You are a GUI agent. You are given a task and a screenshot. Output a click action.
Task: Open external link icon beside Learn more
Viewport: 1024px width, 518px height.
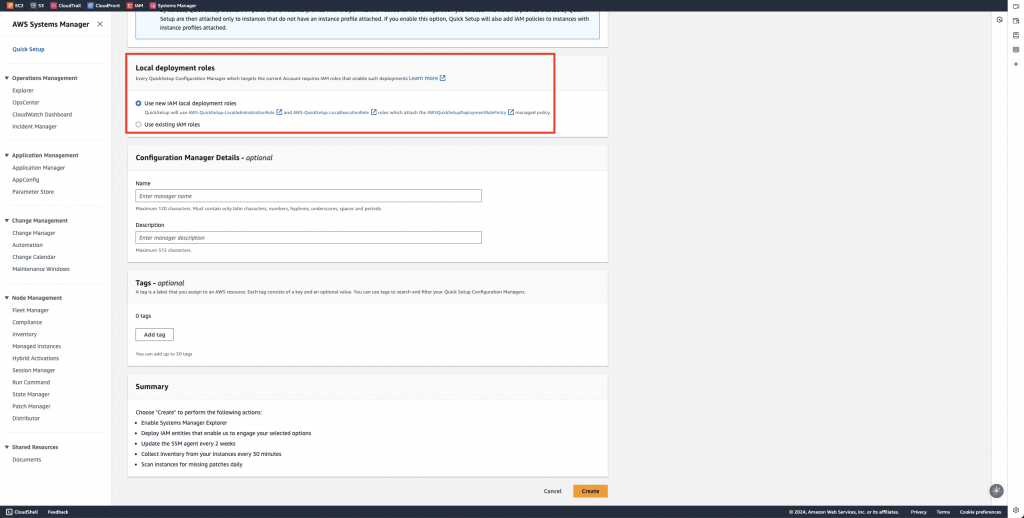click(x=443, y=78)
